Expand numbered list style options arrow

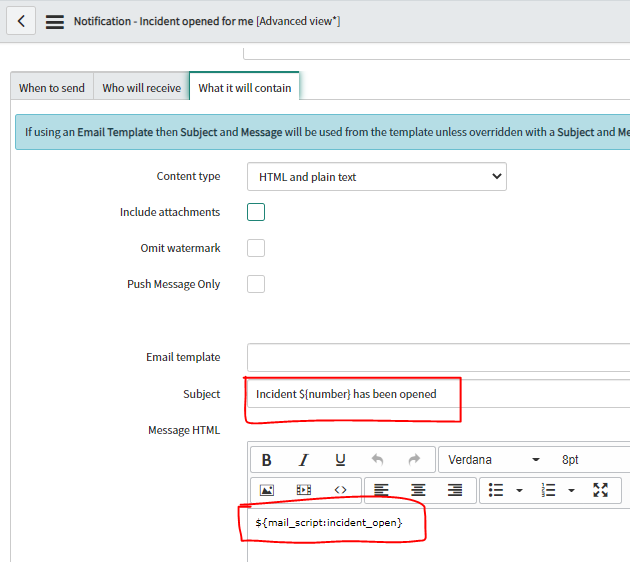pos(571,490)
